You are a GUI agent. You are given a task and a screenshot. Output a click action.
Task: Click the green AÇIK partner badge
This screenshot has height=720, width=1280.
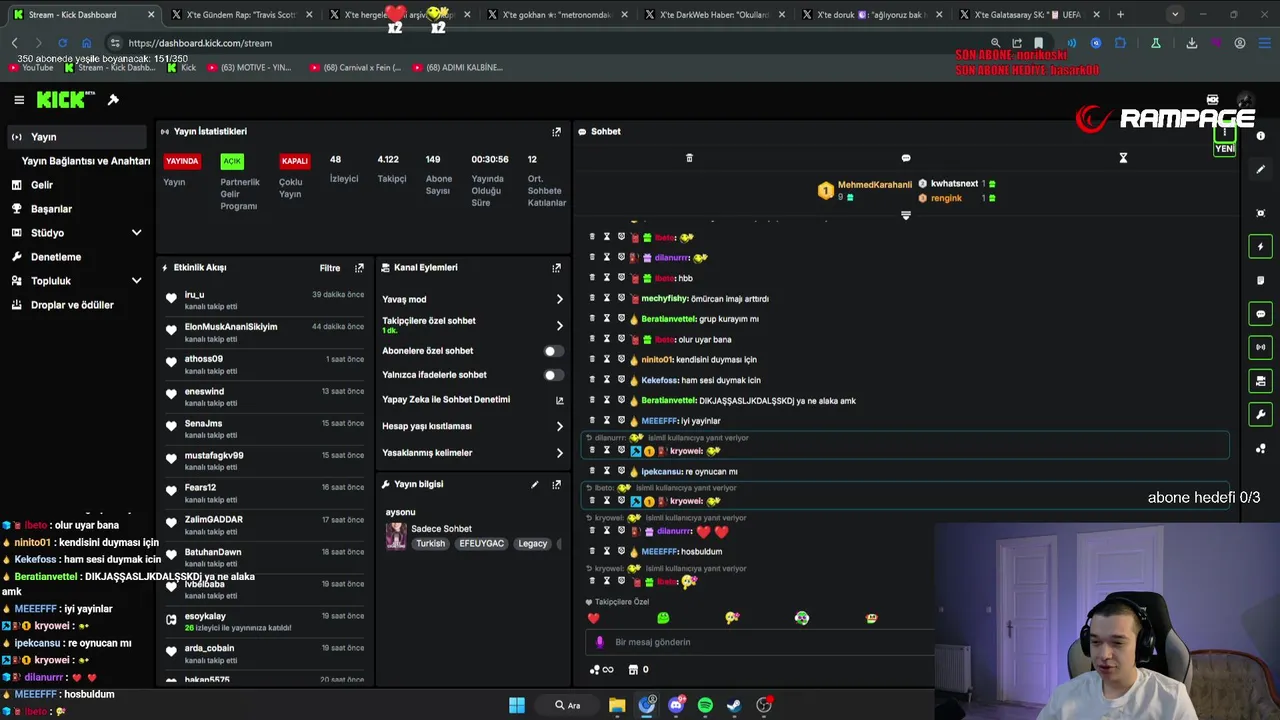pos(232,161)
